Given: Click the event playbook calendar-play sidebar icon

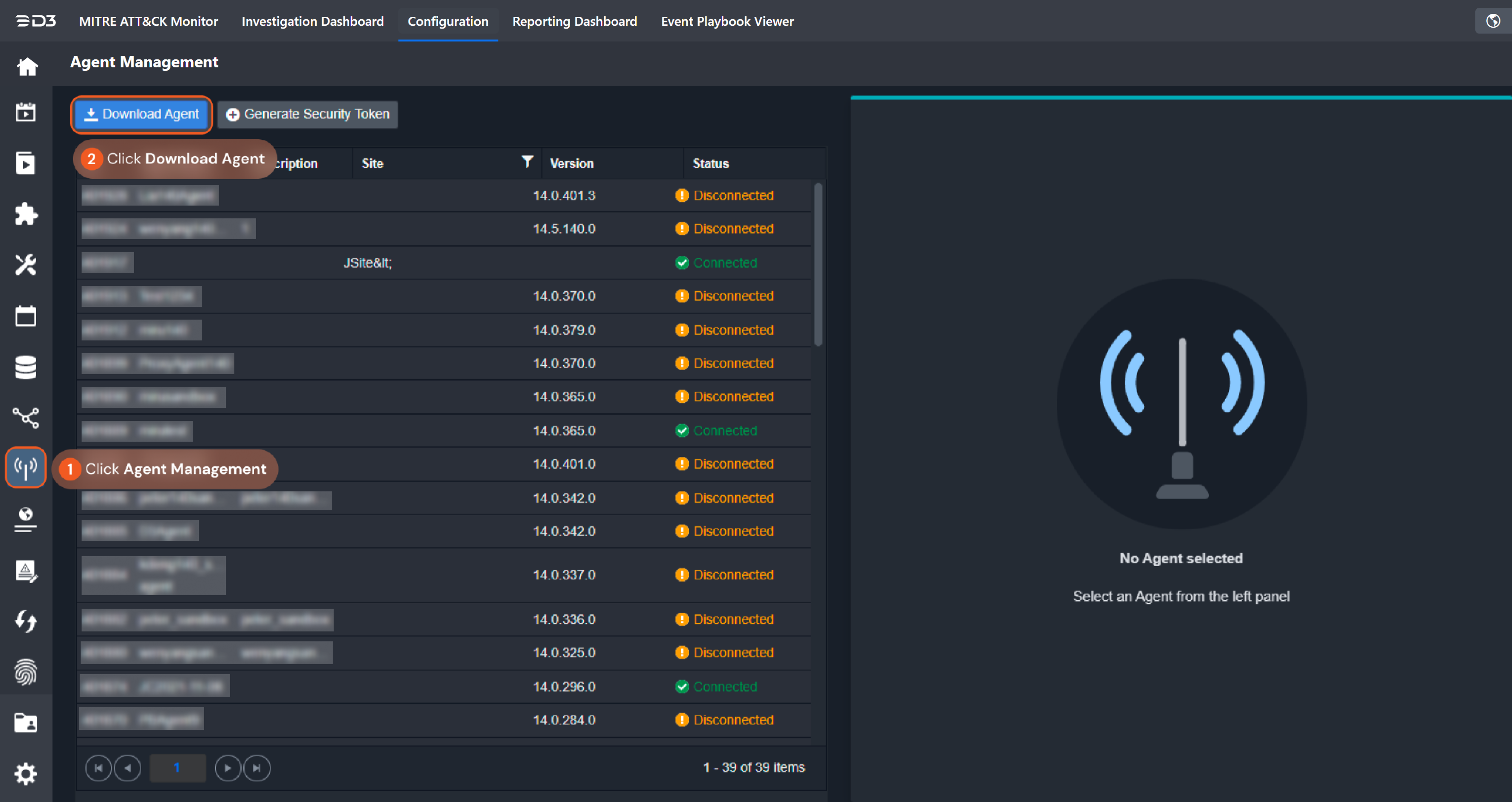Looking at the screenshot, I should 26,111.
